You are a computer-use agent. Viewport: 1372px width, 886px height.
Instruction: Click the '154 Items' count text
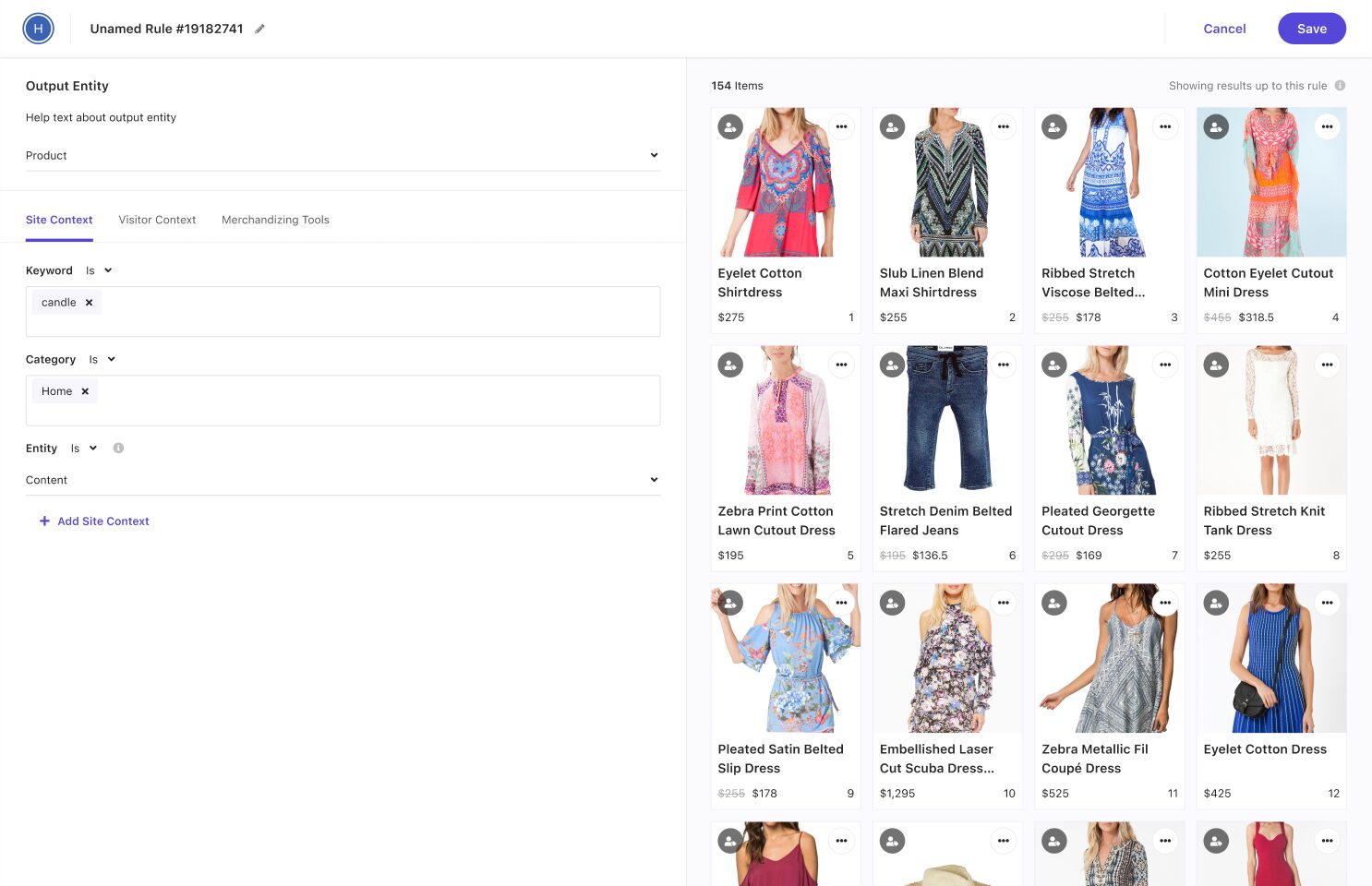737,86
